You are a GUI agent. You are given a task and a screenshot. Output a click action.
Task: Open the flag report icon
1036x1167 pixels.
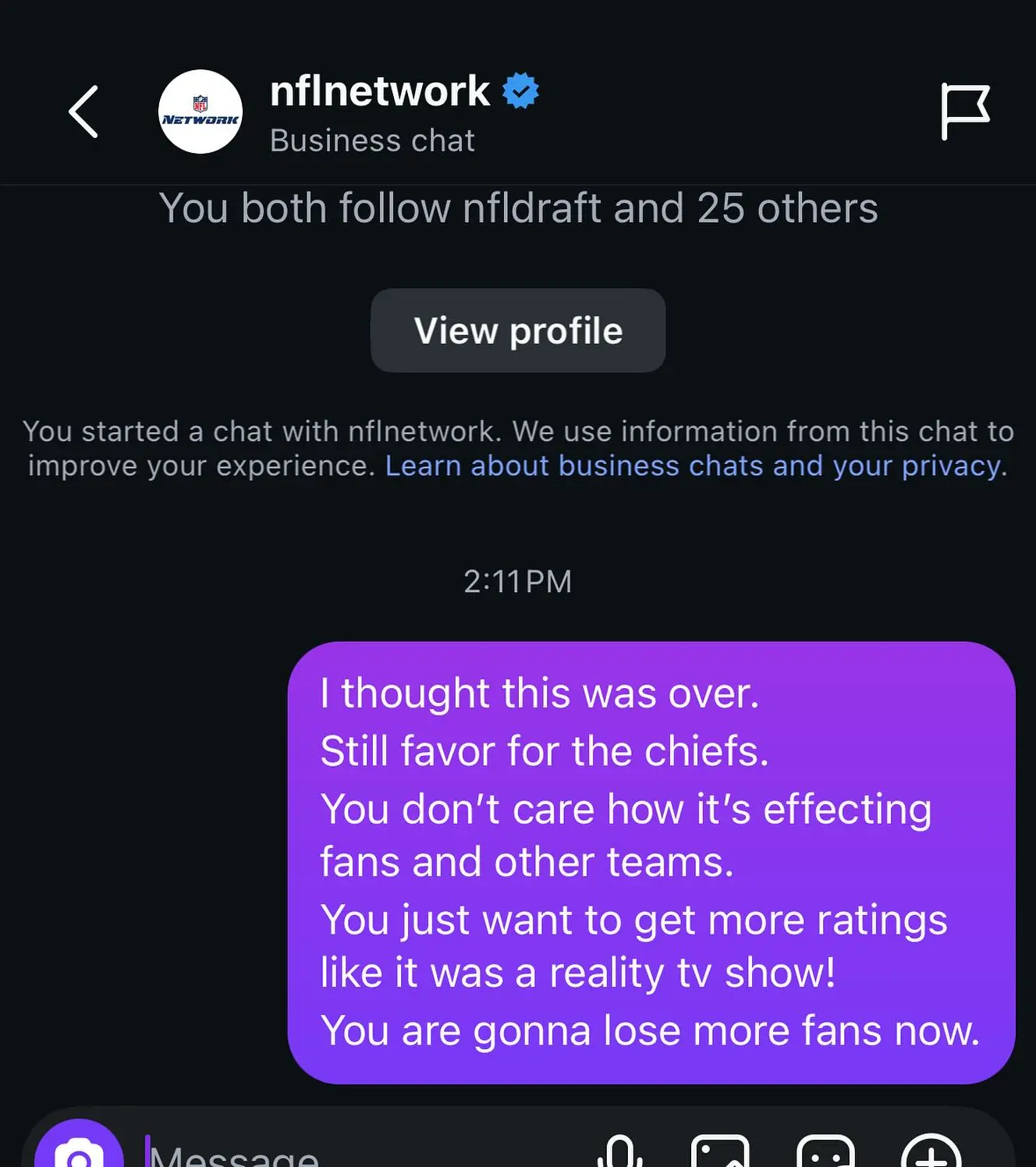tap(964, 112)
